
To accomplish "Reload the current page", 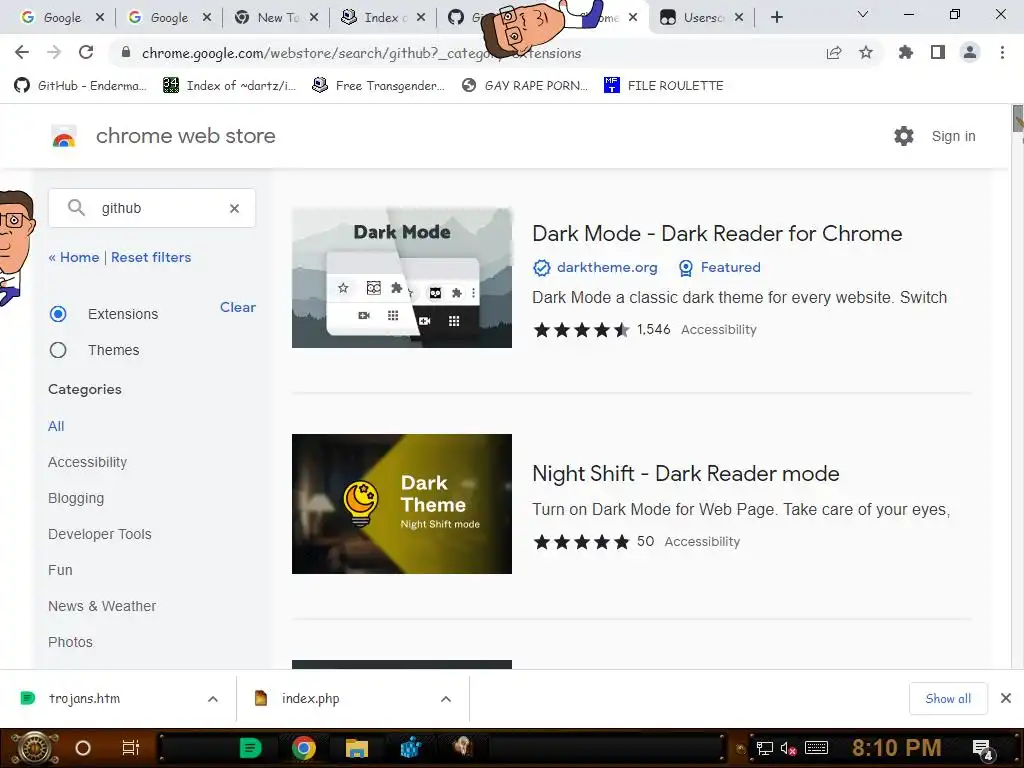I will point(86,52).
